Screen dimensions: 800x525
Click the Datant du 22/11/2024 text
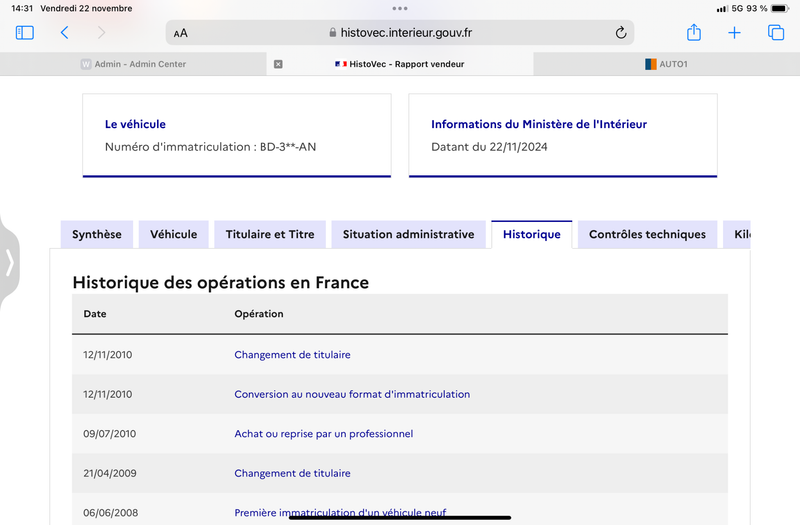pyautogui.click(x=489, y=147)
